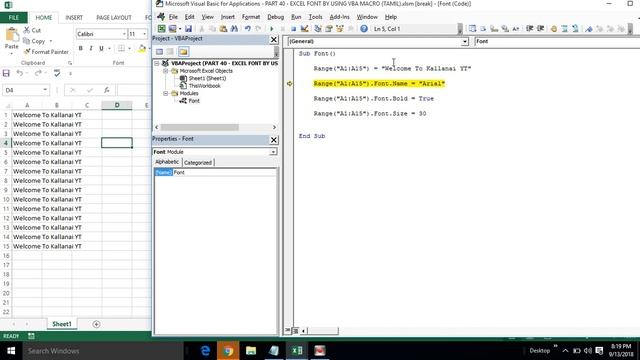640x360 pixels.
Task: Toggle Underline in Excel ribbon
Action: tap(101, 48)
